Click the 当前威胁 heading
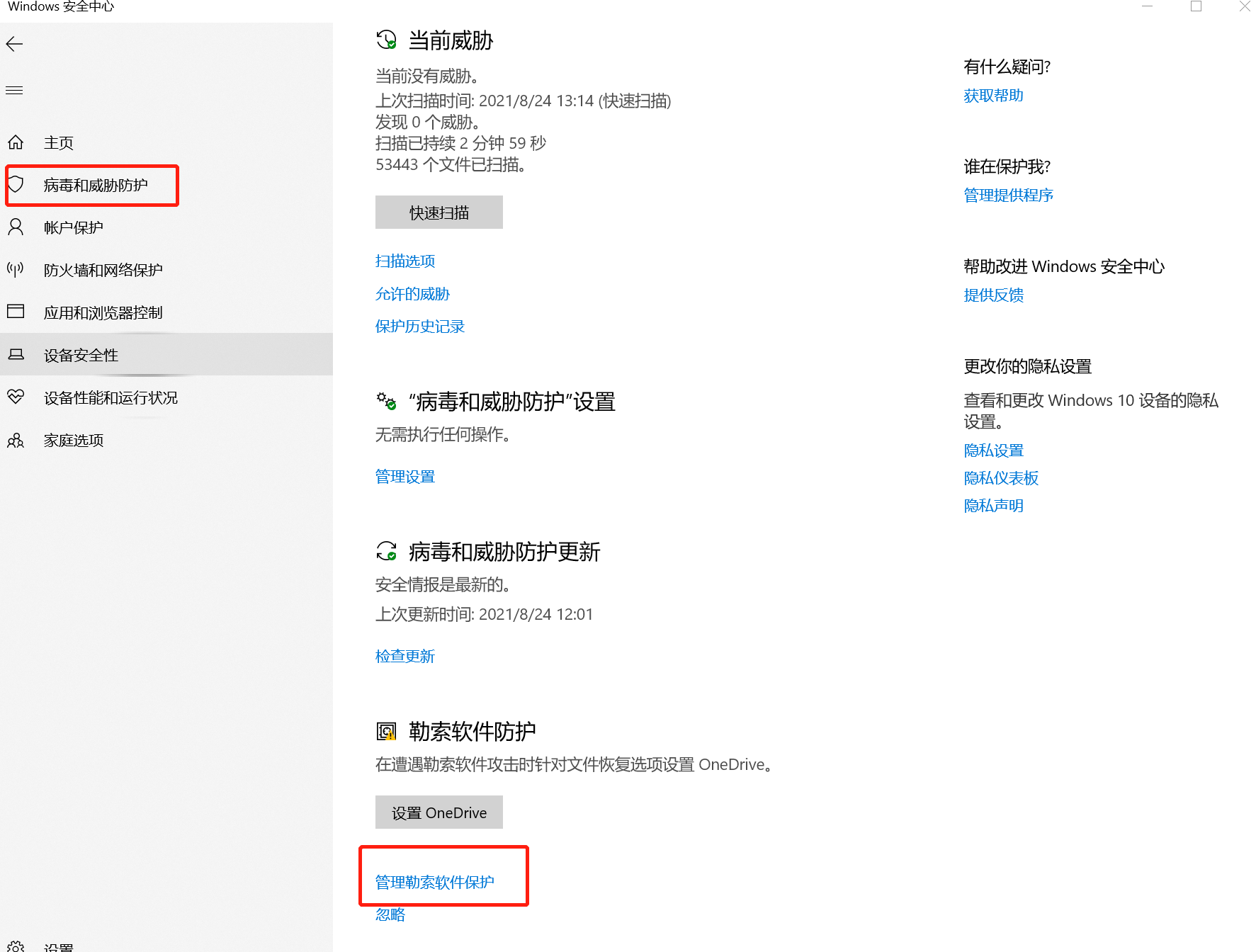The image size is (1256, 952). [x=451, y=40]
